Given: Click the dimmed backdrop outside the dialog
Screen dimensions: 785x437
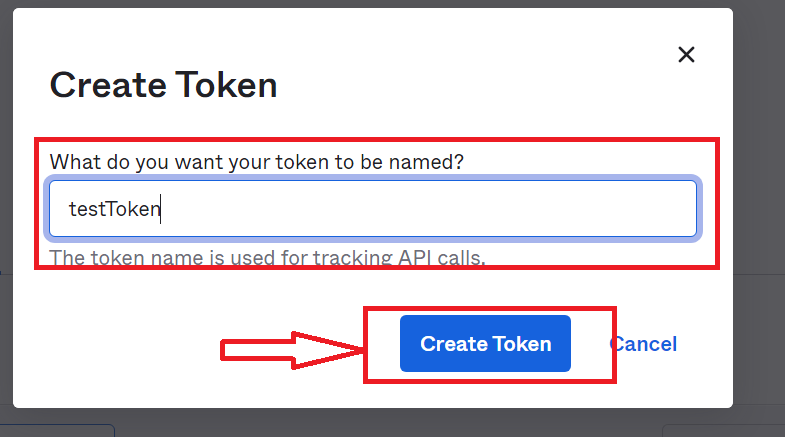Looking at the screenshot, I should [760, 200].
